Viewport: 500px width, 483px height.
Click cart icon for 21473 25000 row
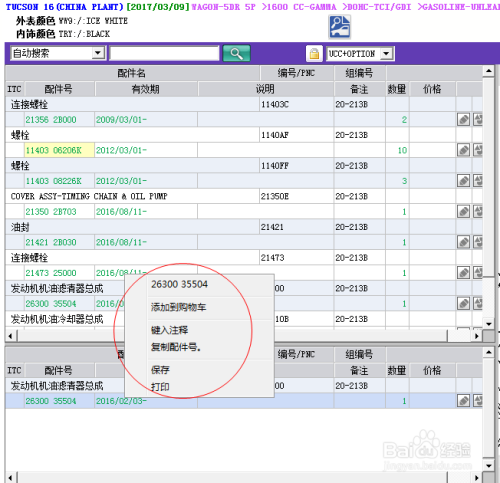coord(478,273)
